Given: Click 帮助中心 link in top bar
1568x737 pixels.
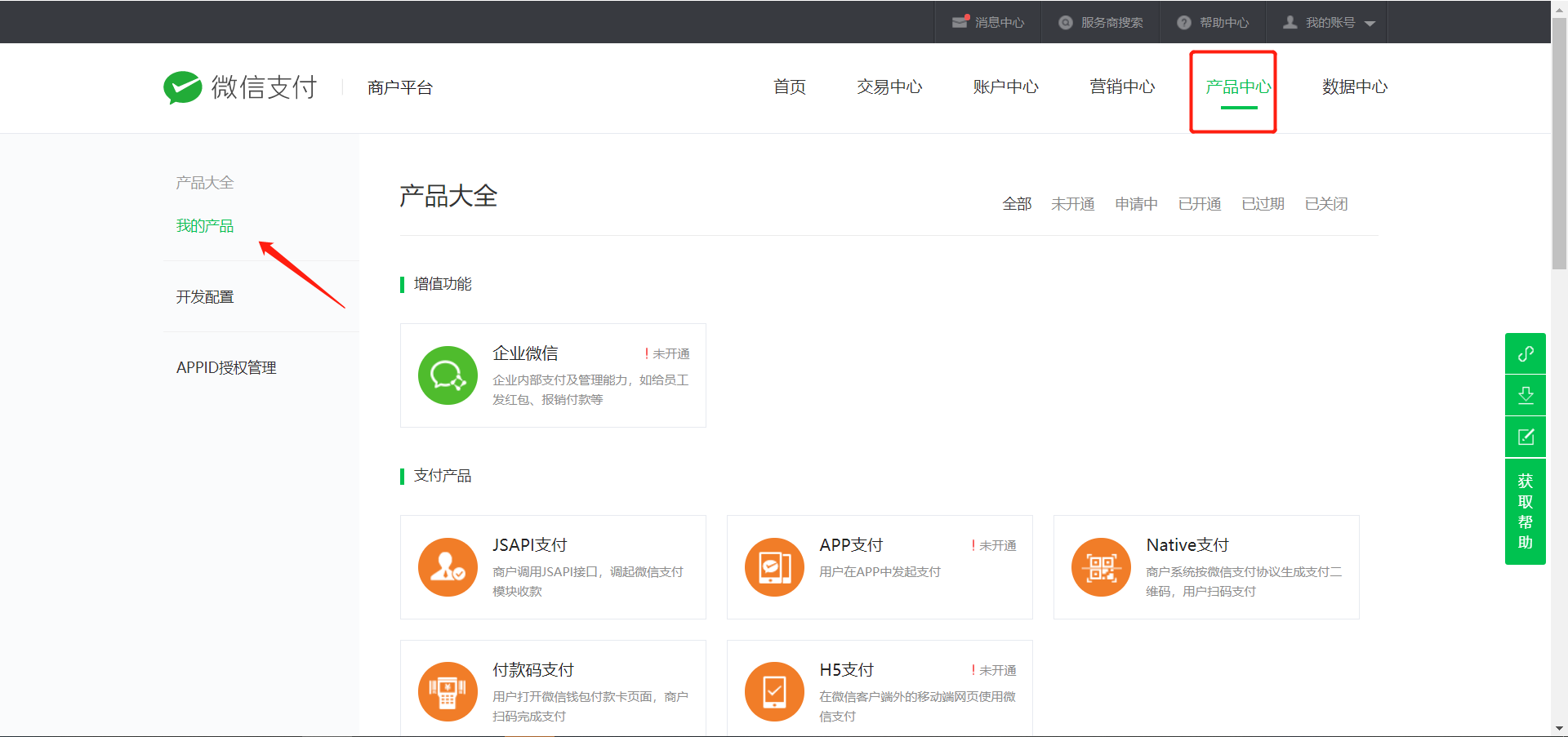Looking at the screenshot, I should click(x=1224, y=23).
